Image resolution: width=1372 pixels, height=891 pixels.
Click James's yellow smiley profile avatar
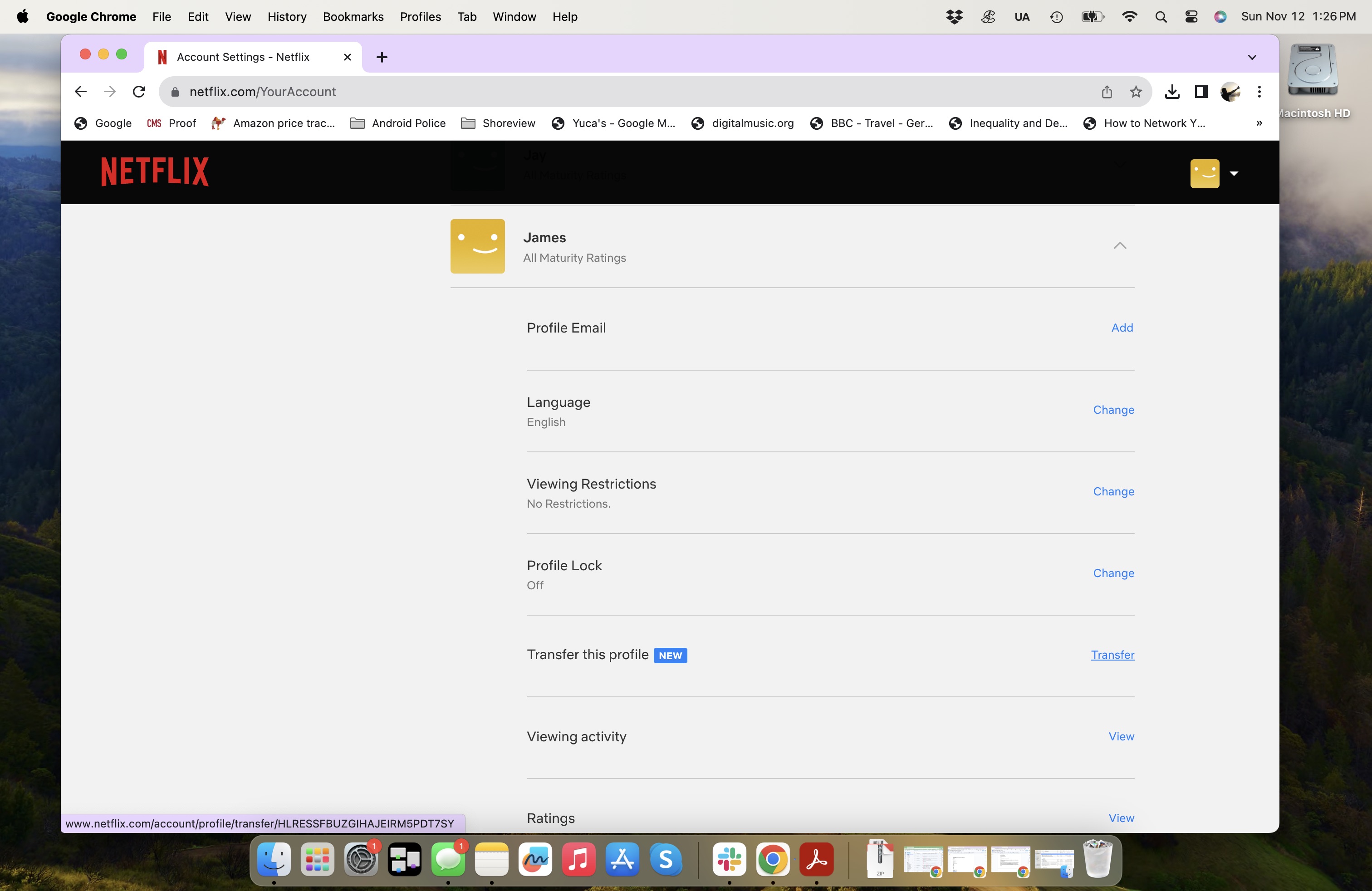[x=477, y=246]
